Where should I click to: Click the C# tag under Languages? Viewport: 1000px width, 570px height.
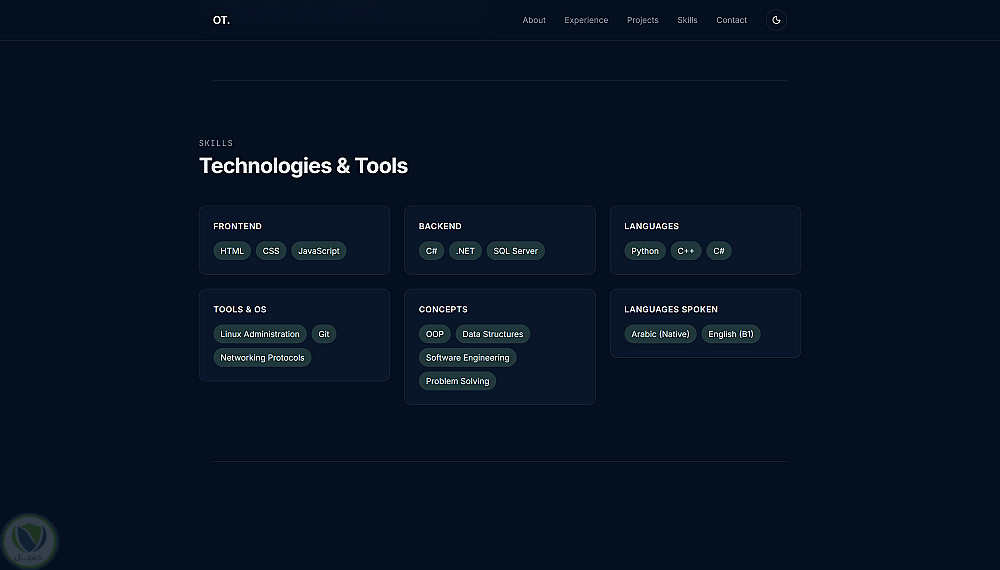coord(719,251)
